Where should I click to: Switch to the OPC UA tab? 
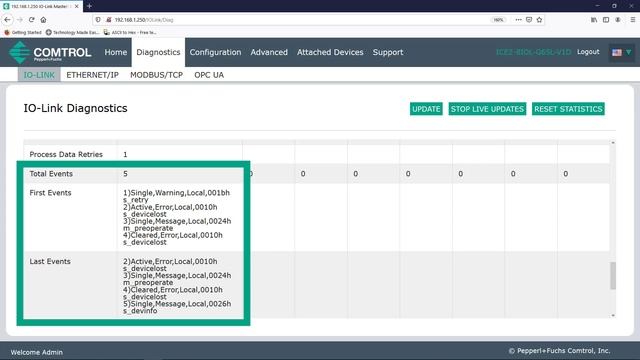pos(209,75)
